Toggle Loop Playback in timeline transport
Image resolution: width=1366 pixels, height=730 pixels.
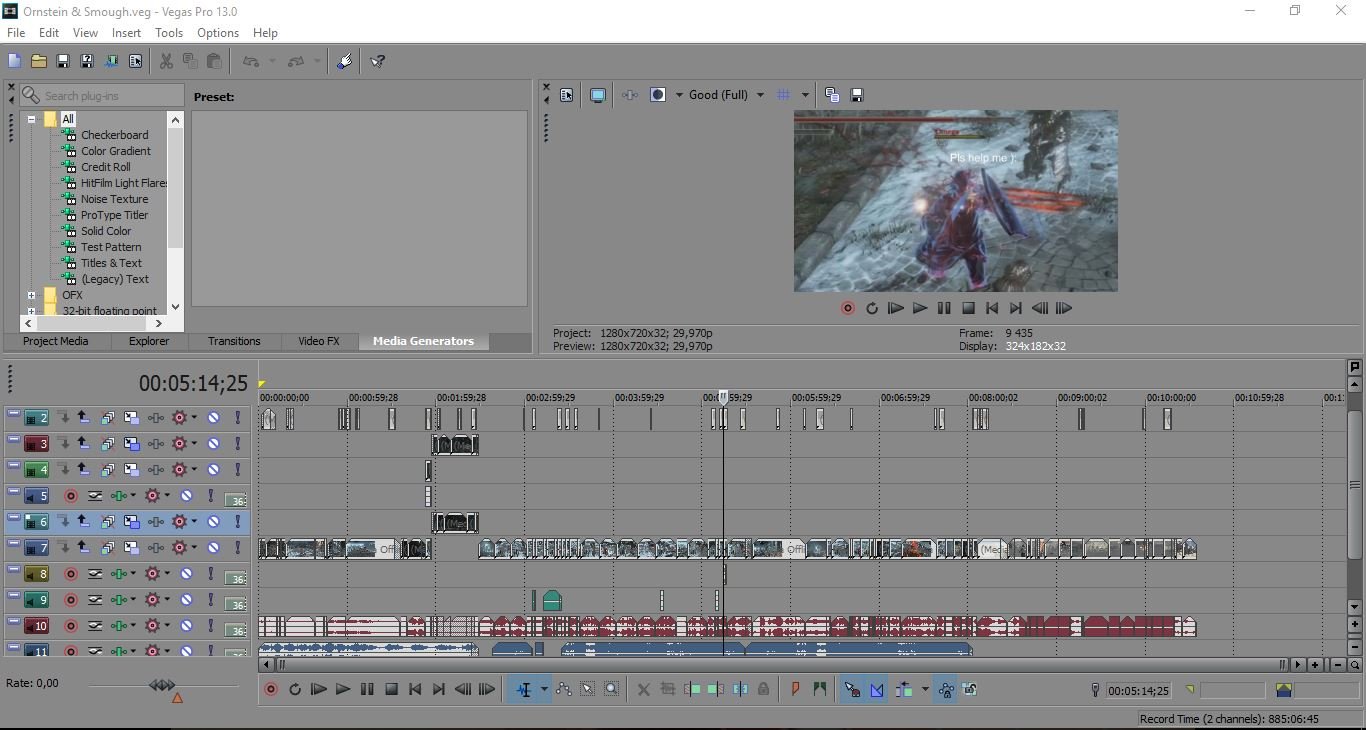coord(295,690)
